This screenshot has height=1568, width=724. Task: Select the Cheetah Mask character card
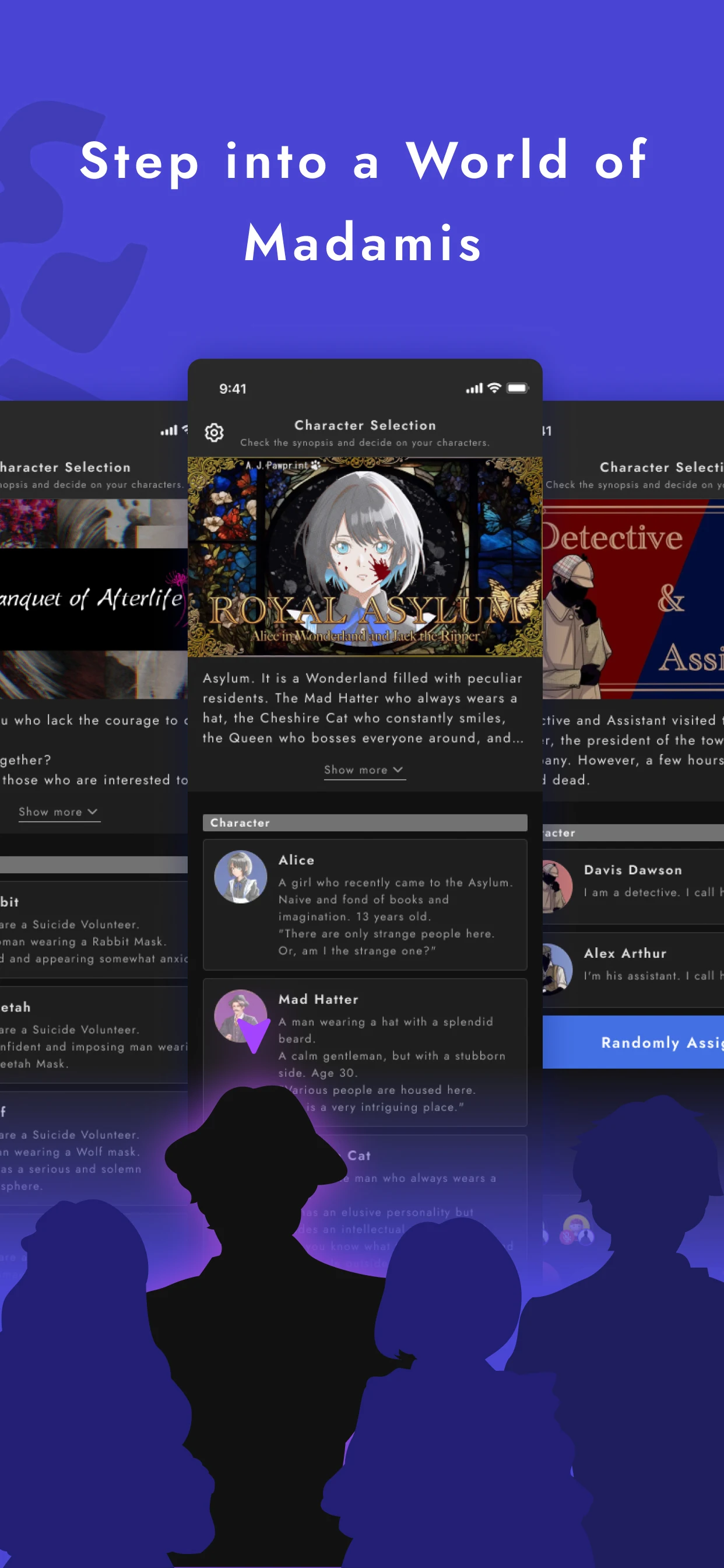tap(94, 1035)
